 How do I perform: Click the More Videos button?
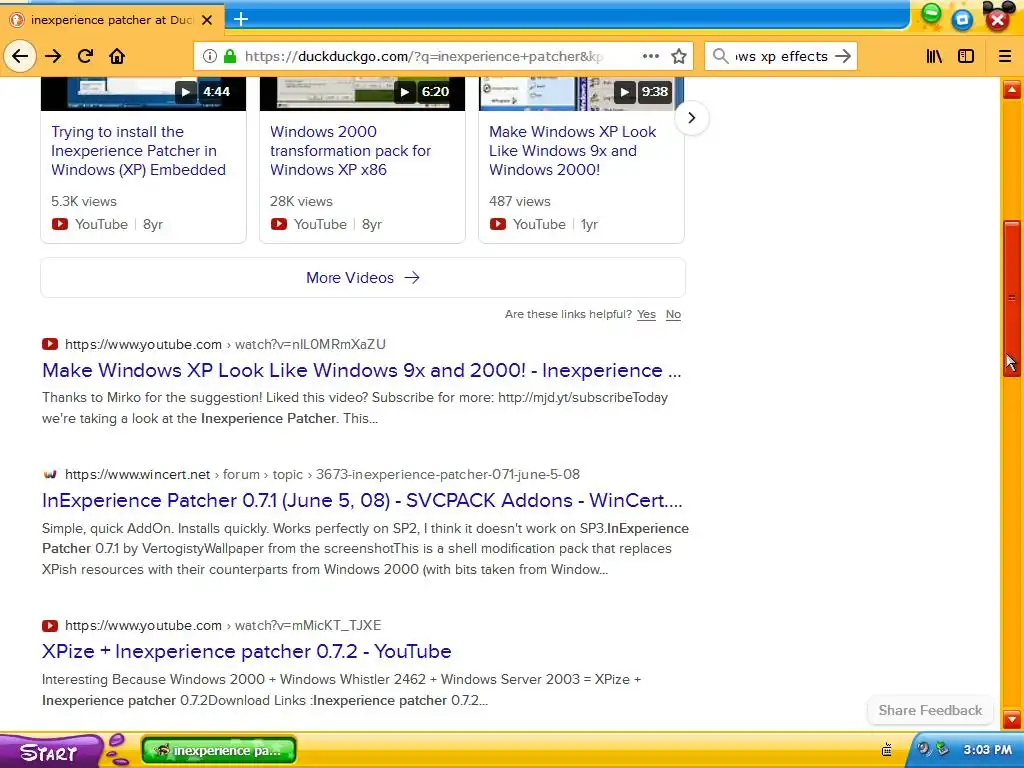click(363, 278)
